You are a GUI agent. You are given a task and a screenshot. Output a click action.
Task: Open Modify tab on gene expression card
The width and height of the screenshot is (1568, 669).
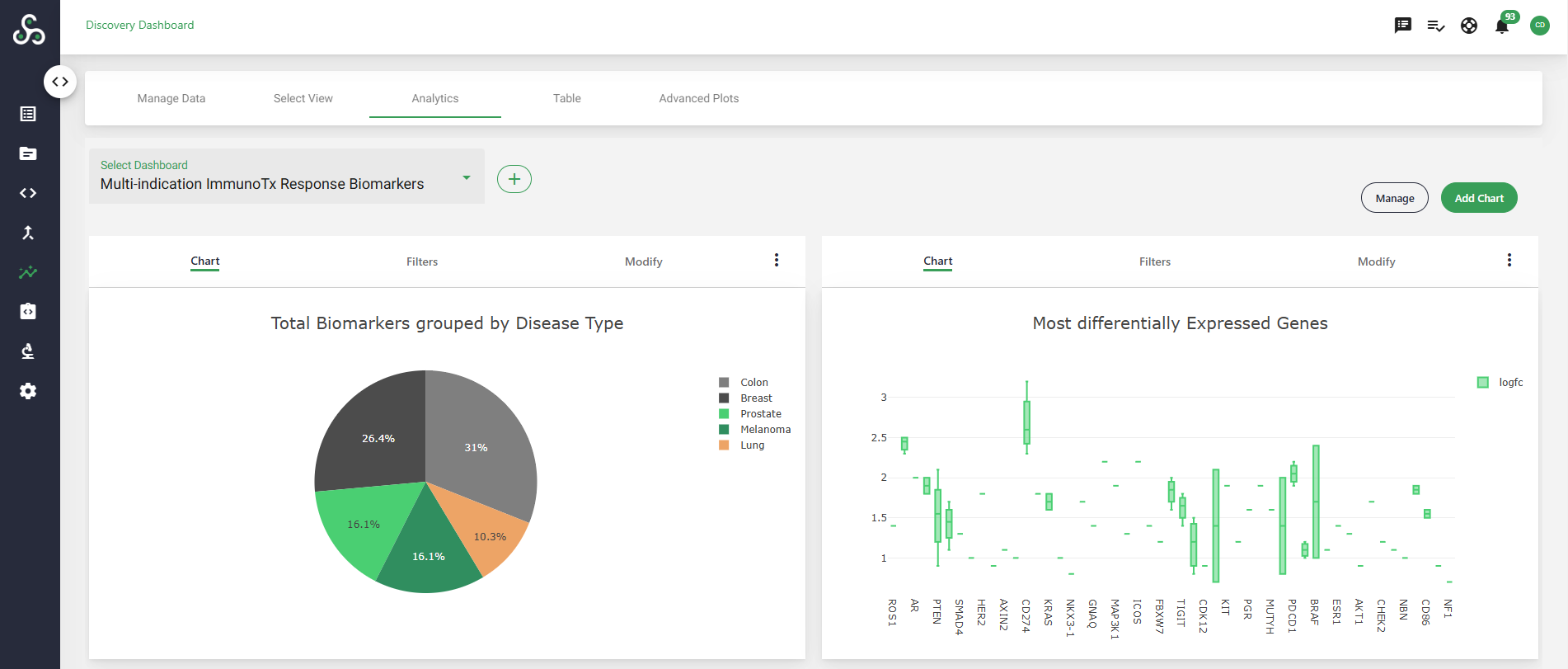1377,261
